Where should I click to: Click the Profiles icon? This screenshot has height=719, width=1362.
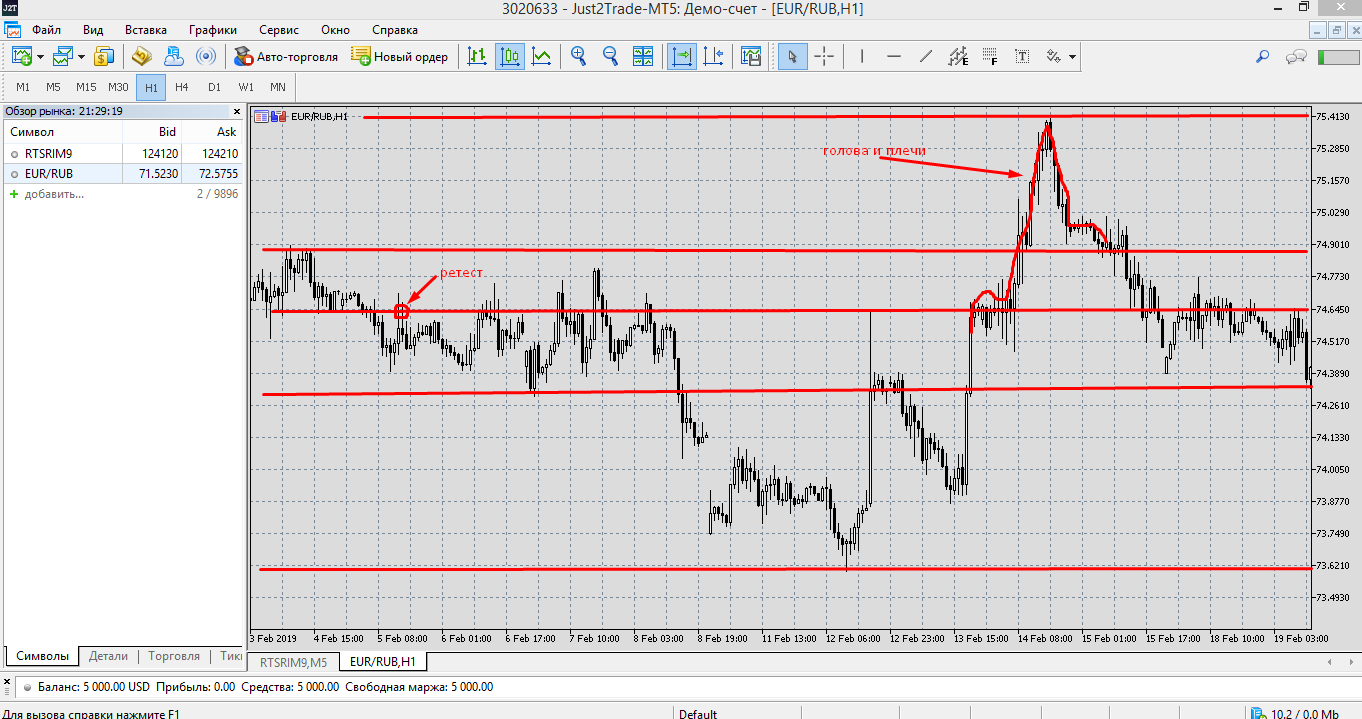(x=63, y=56)
